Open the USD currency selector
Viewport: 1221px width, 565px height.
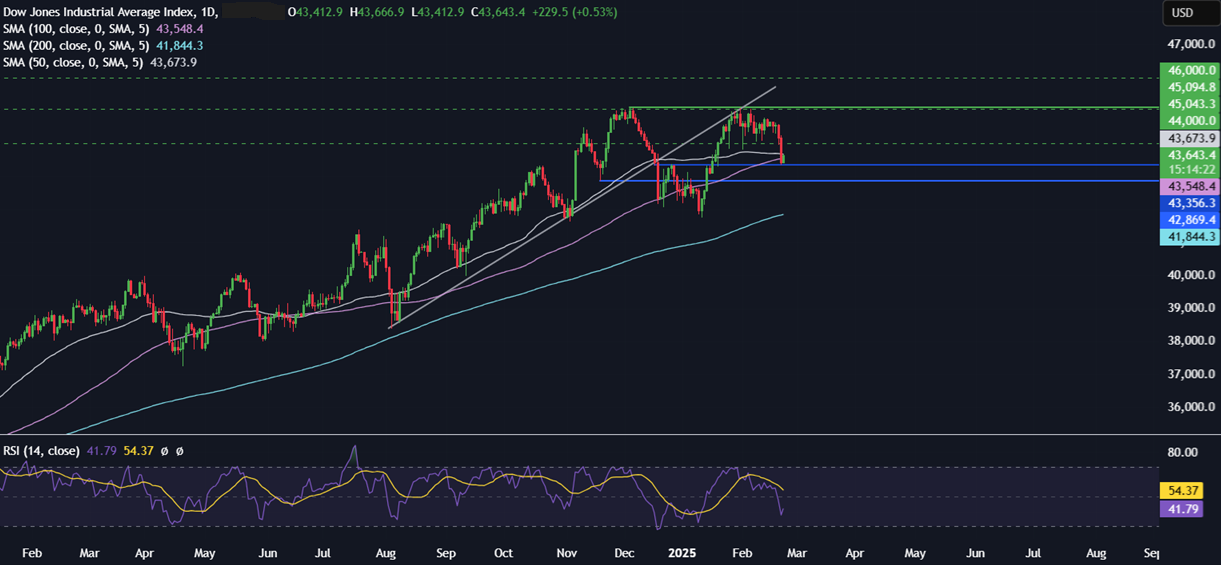coord(1190,14)
